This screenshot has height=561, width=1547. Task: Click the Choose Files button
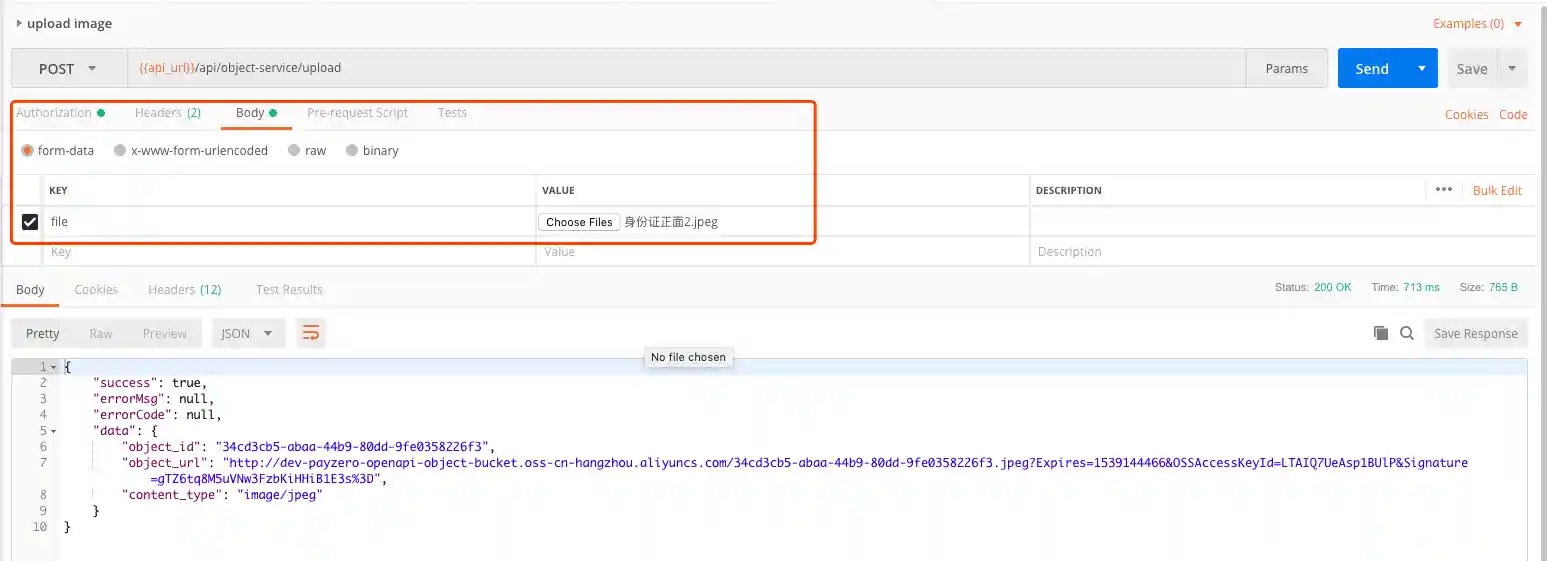[x=579, y=222]
